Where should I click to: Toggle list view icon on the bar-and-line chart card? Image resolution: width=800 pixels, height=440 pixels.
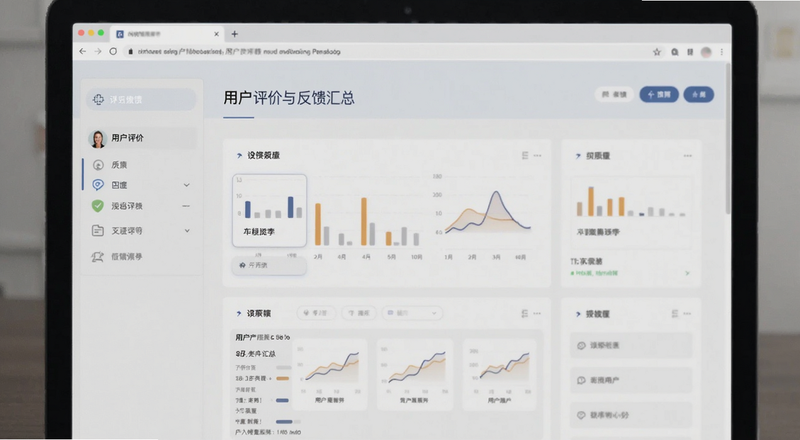(x=525, y=155)
